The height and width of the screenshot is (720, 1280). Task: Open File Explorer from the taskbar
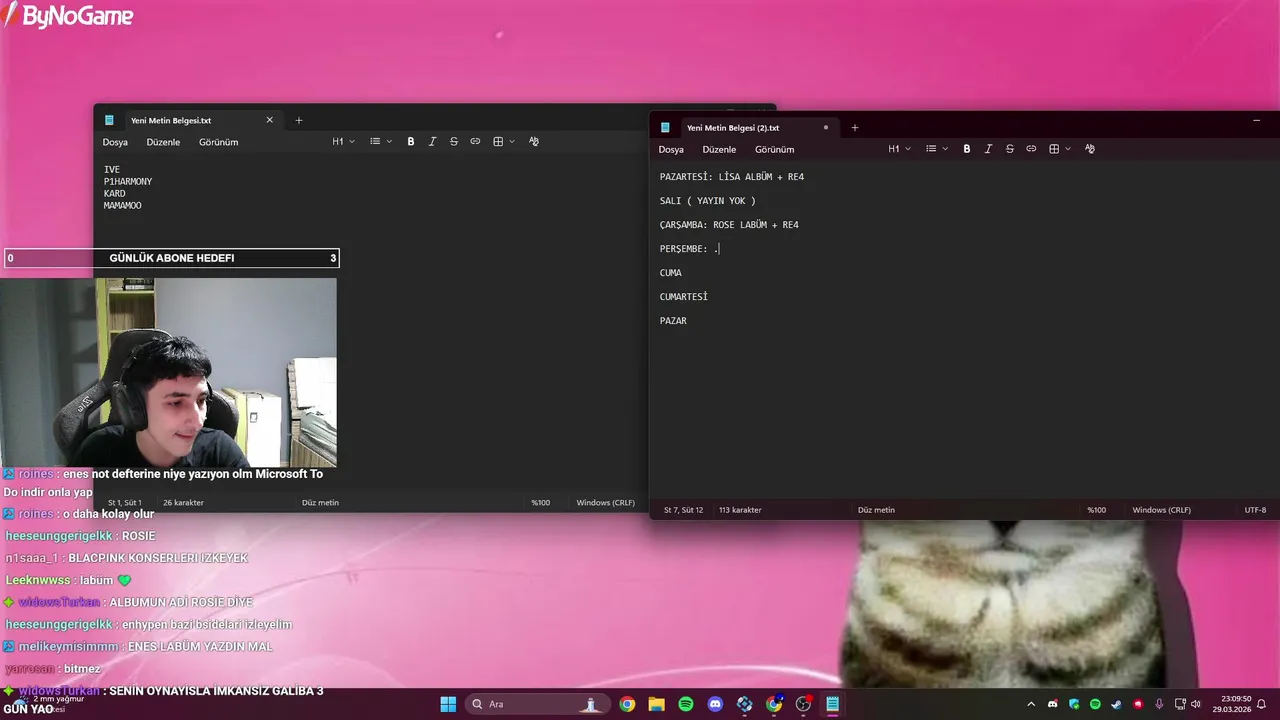[656, 704]
